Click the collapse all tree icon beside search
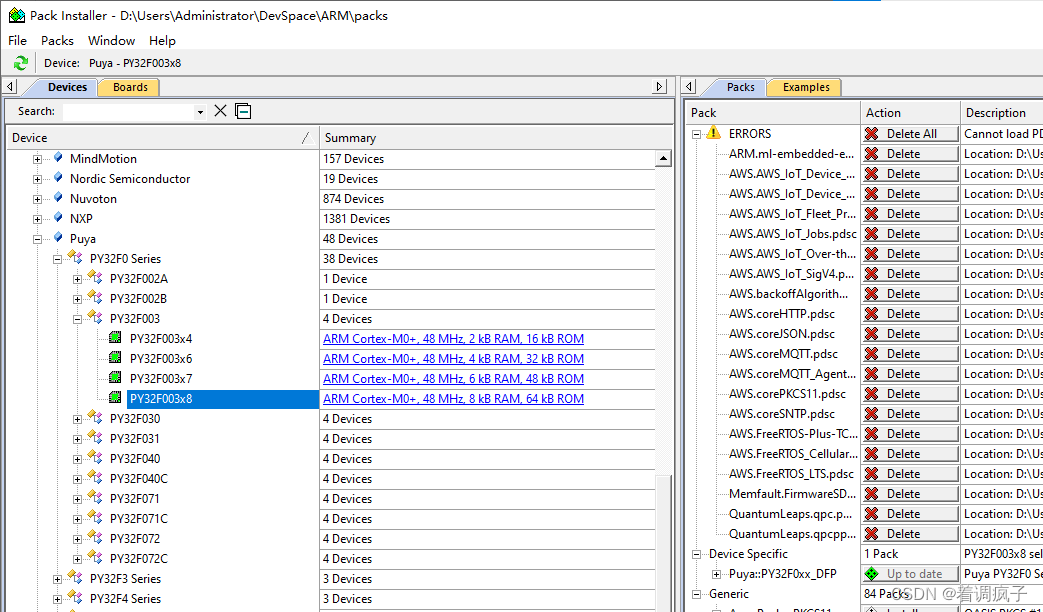Viewport: 1043px width, 612px height. 243,111
